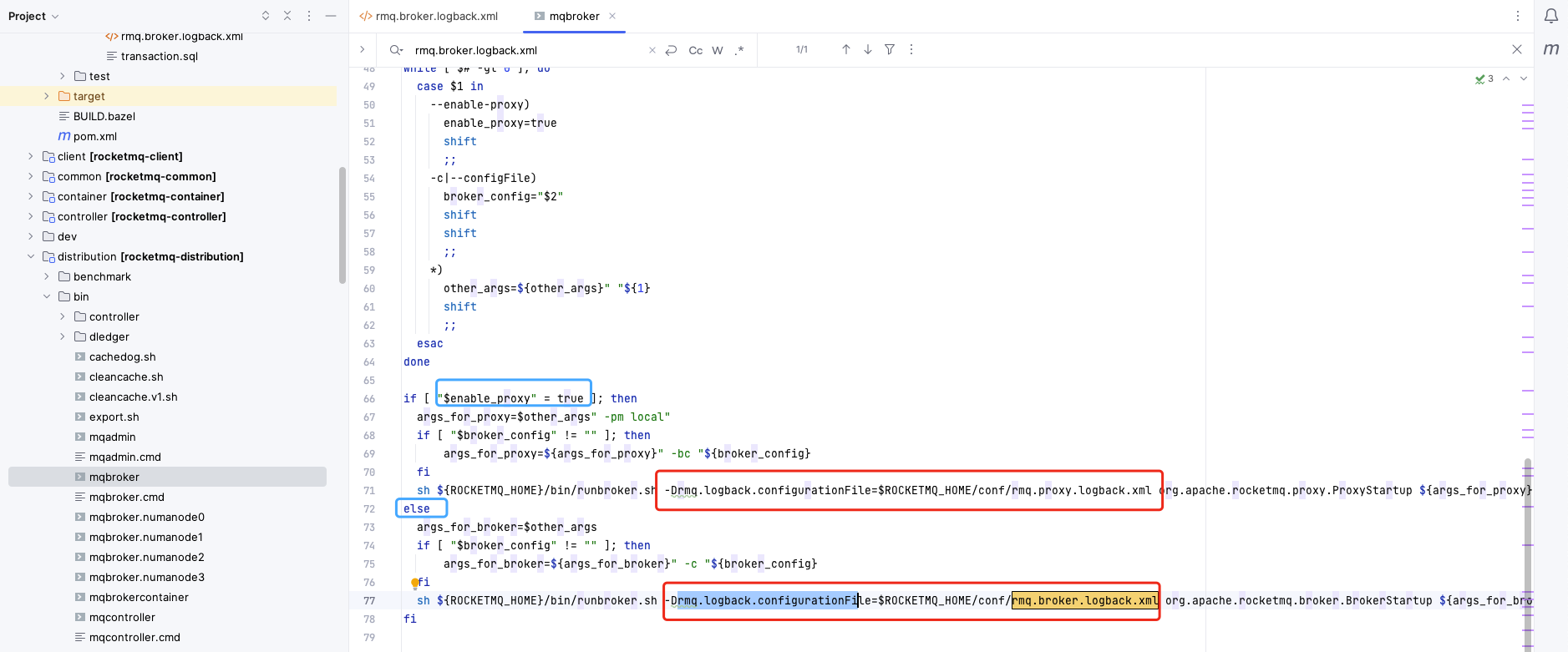Click the search text field

coord(528,50)
